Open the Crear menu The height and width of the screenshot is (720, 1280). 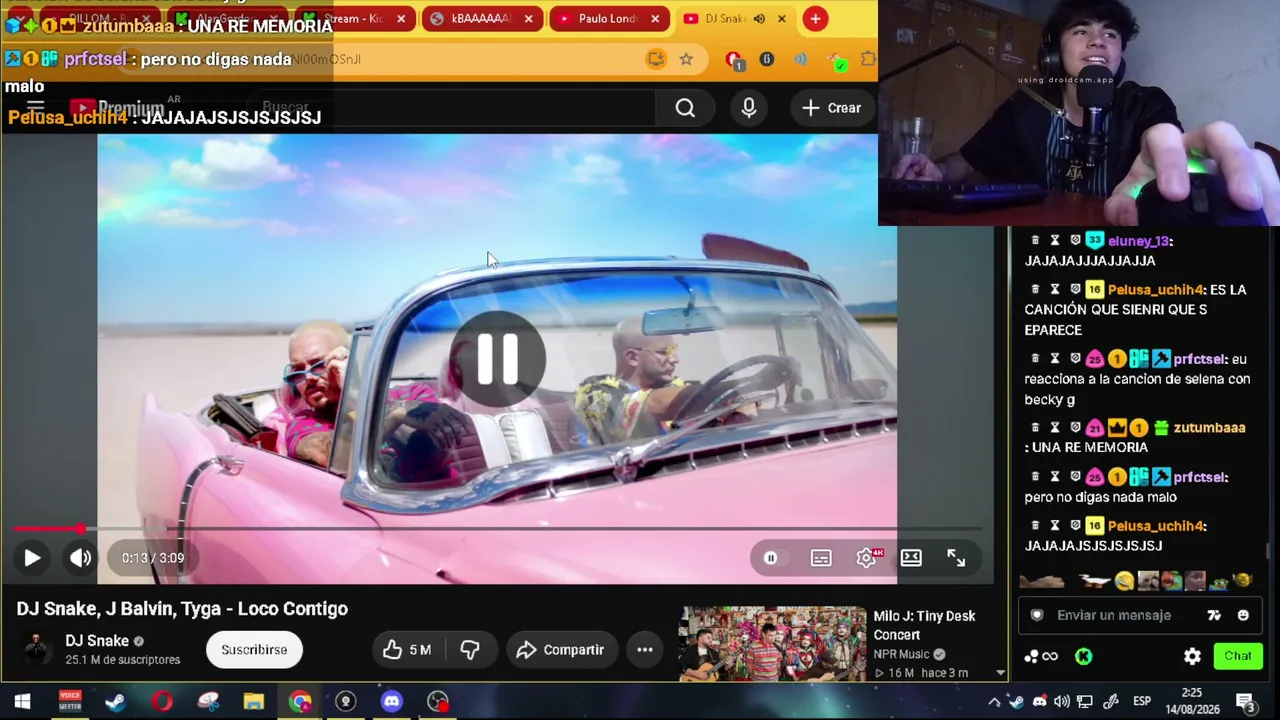[x=831, y=108]
